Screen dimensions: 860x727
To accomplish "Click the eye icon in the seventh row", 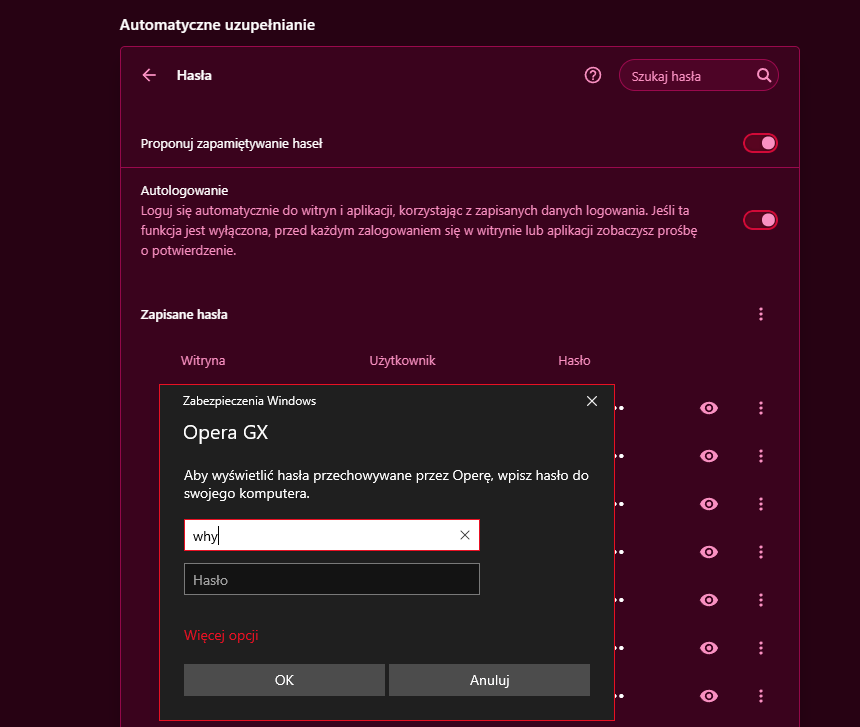I will 709,696.
